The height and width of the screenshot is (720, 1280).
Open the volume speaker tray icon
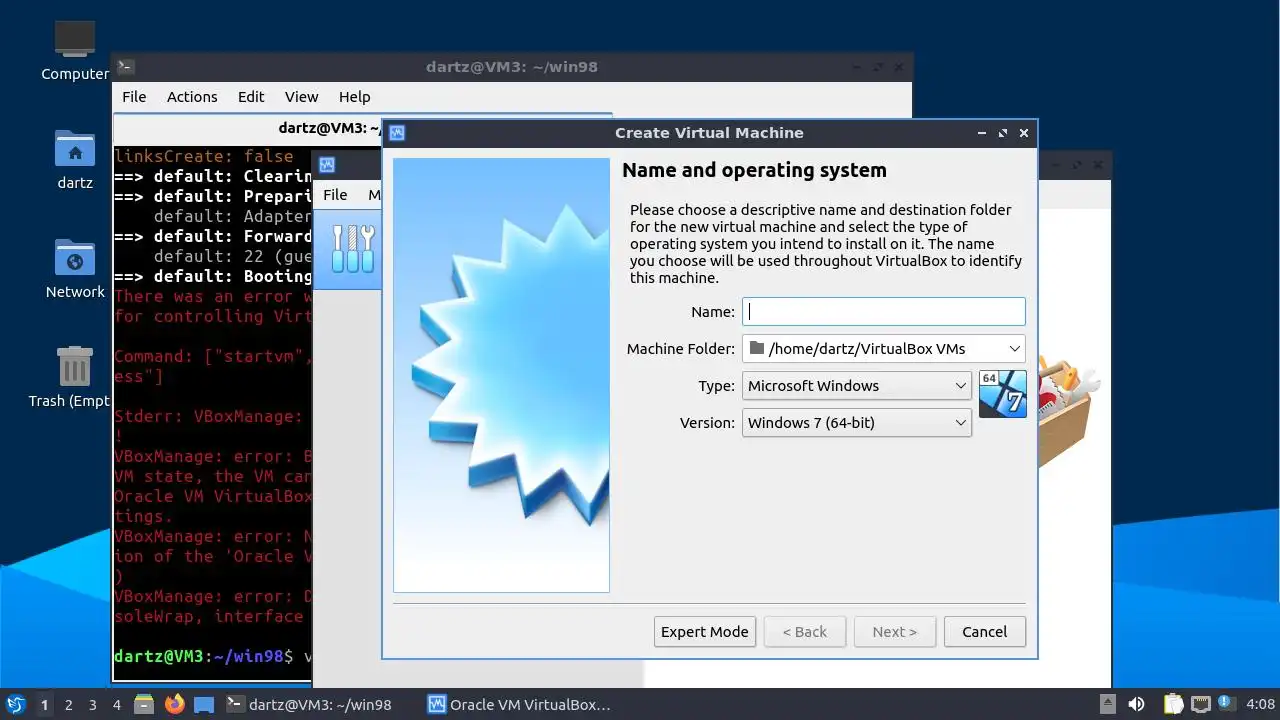tap(1137, 704)
